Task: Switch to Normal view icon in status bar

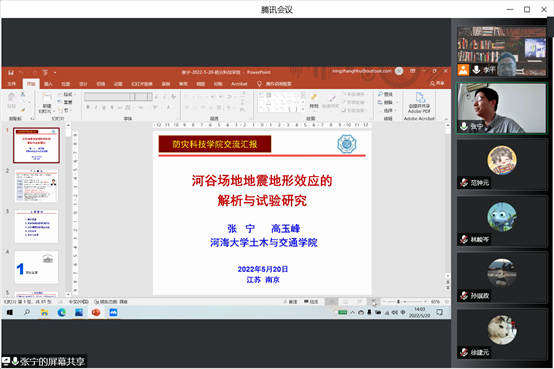Action: click(x=332, y=302)
